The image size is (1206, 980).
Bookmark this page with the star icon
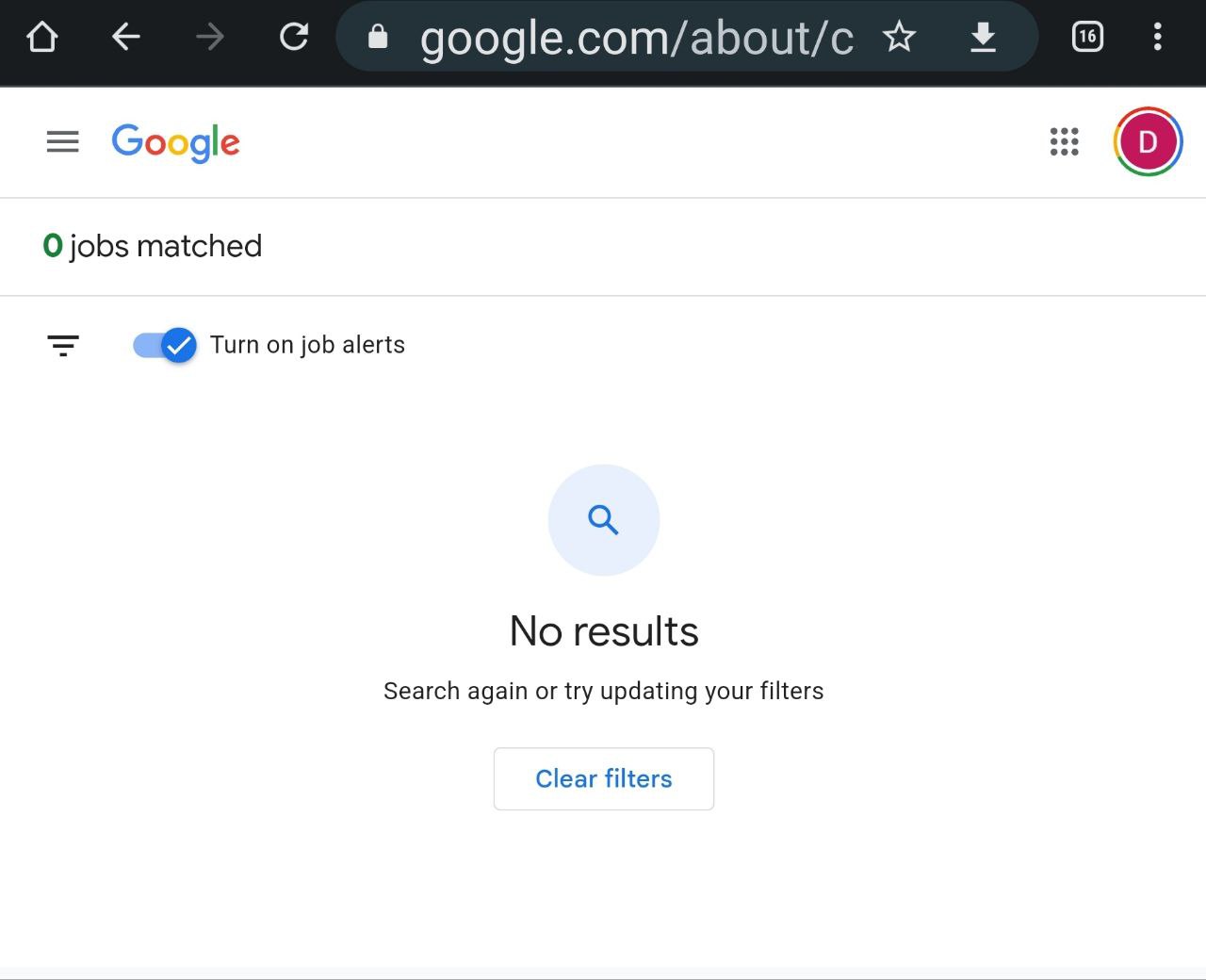point(899,37)
